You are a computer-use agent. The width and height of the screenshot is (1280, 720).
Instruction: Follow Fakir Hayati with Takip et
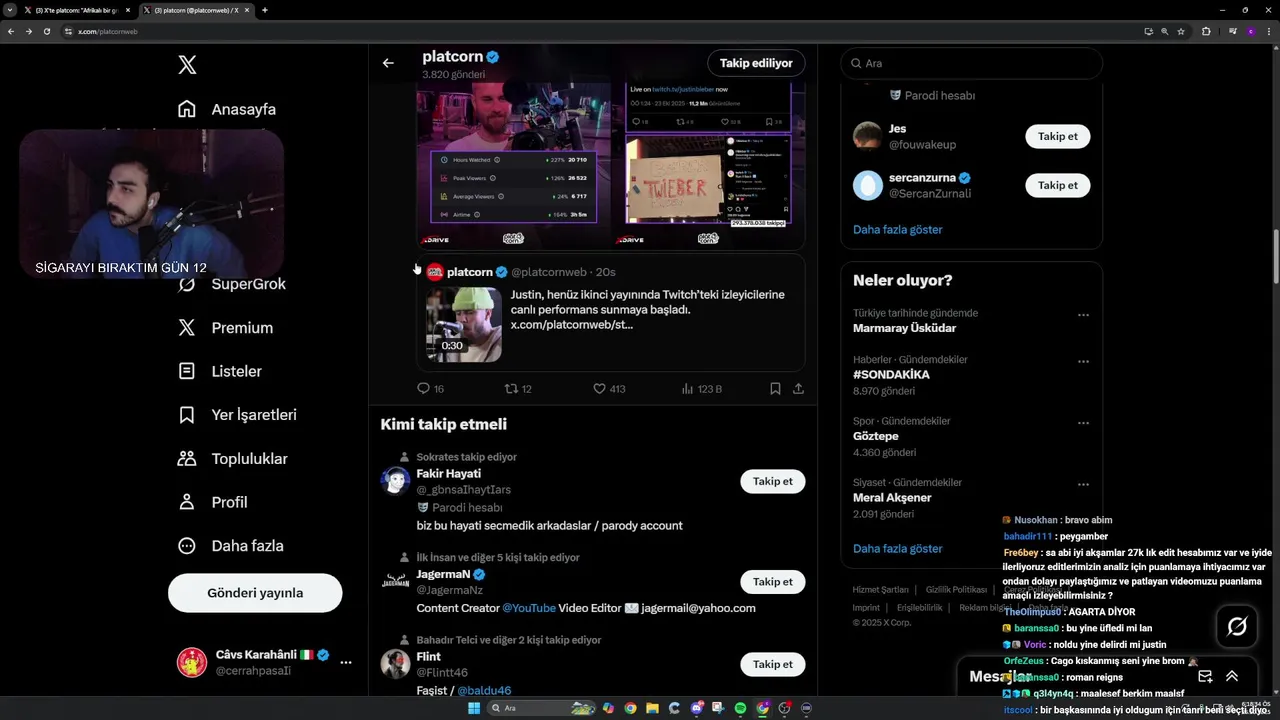tap(772, 481)
